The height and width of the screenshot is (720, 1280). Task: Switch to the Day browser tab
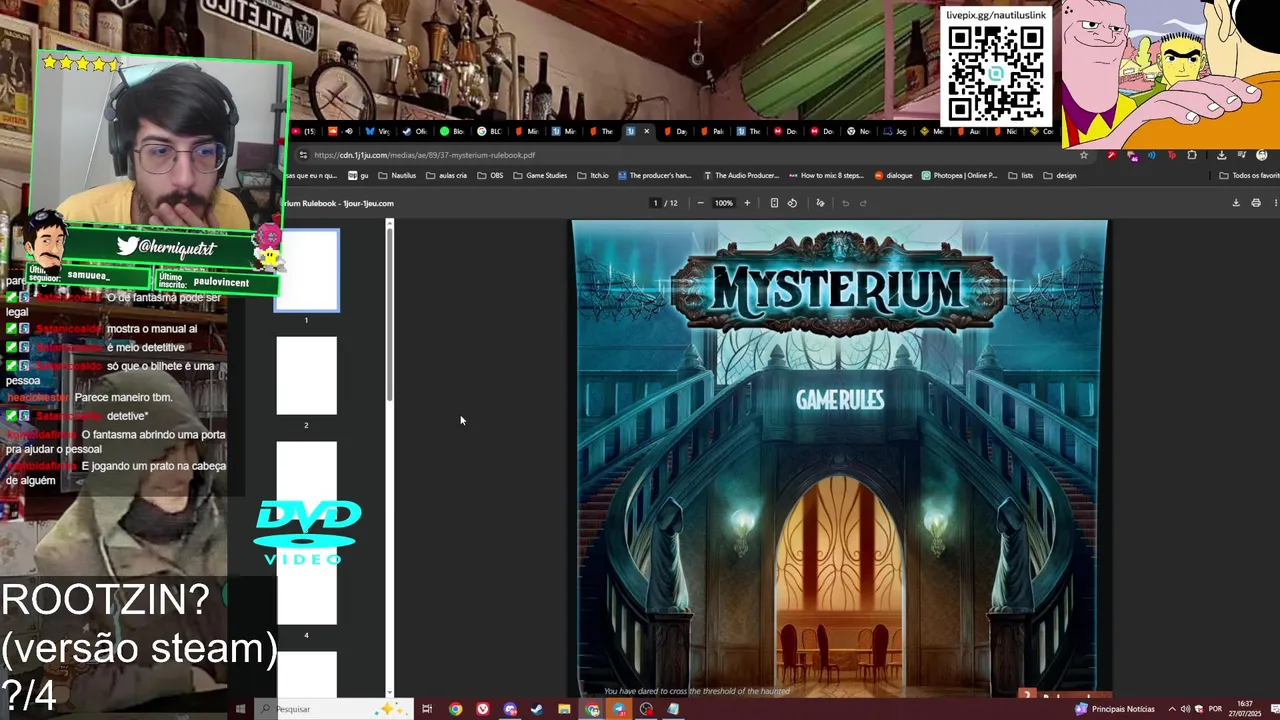click(676, 131)
